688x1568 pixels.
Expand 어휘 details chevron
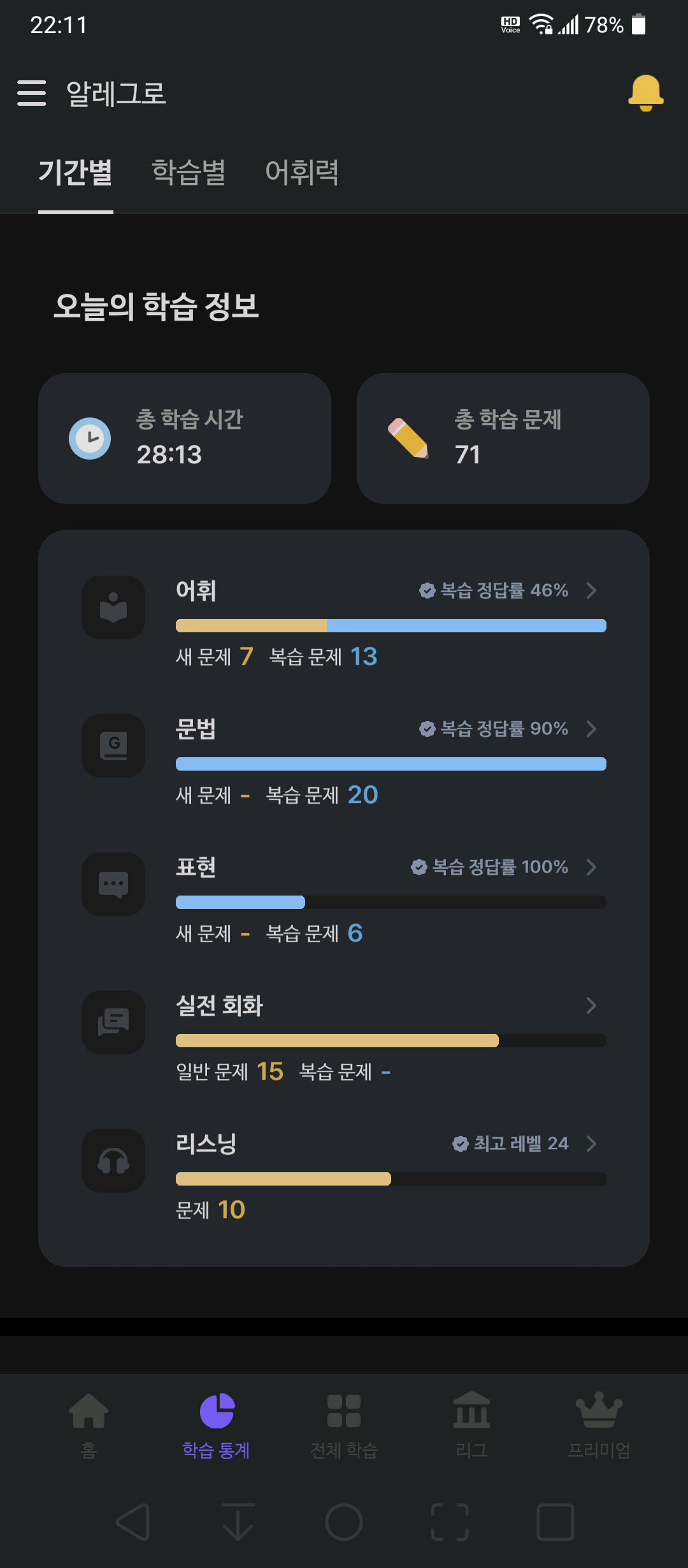(591, 590)
